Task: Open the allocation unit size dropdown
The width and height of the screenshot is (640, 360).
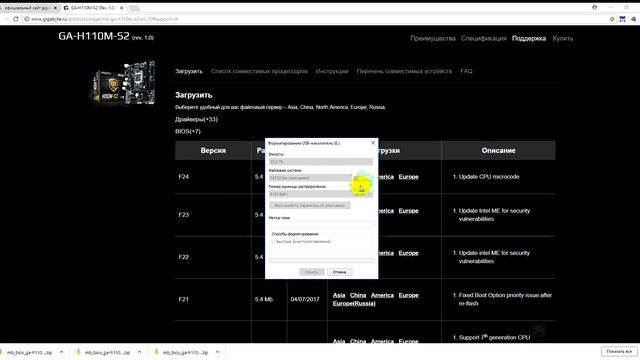Action: [x=321, y=194]
